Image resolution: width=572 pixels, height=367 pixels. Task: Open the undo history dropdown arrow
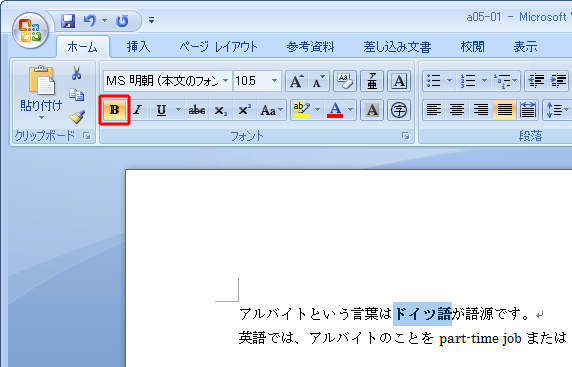click(105, 21)
